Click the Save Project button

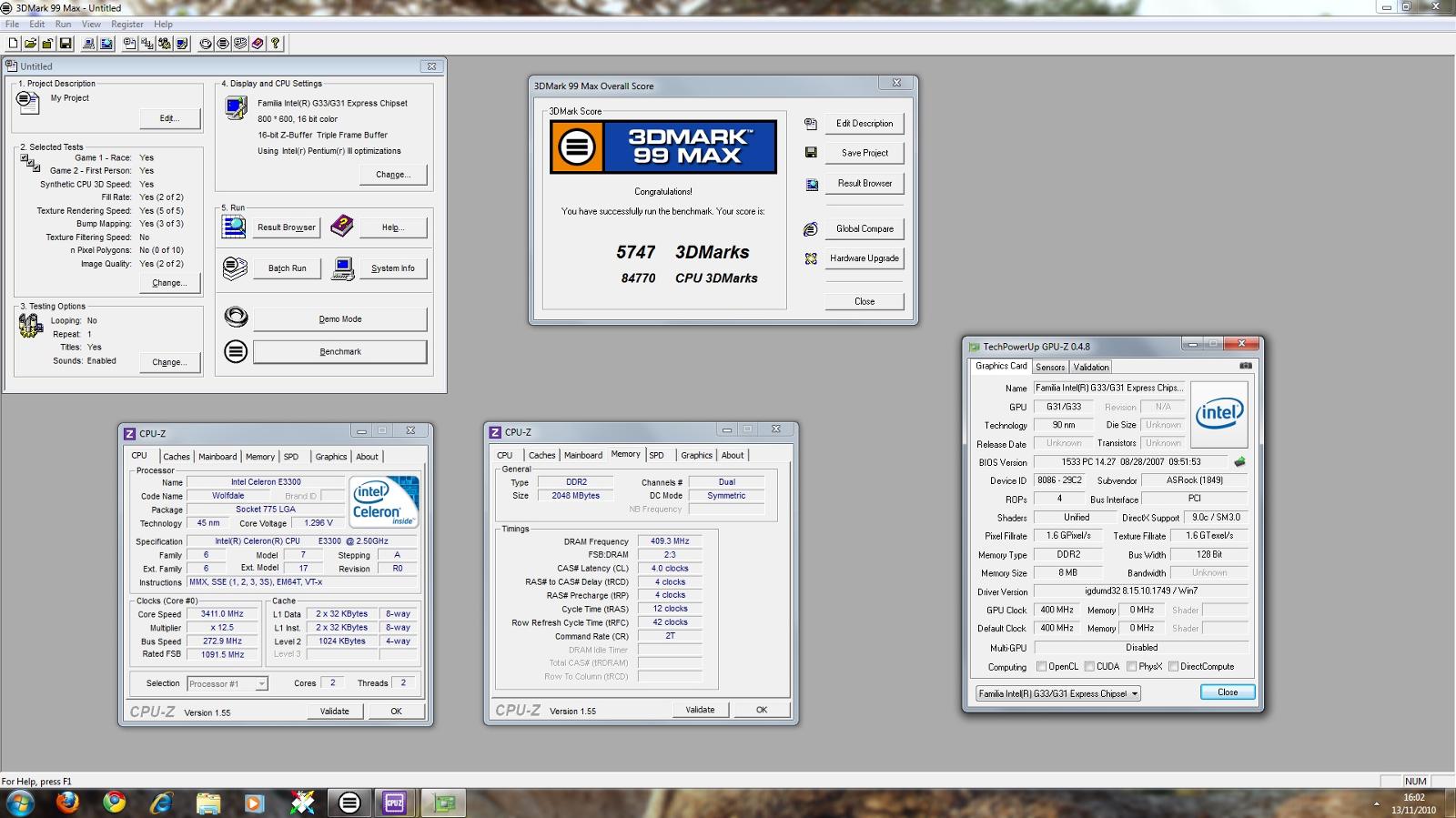(x=864, y=153)
